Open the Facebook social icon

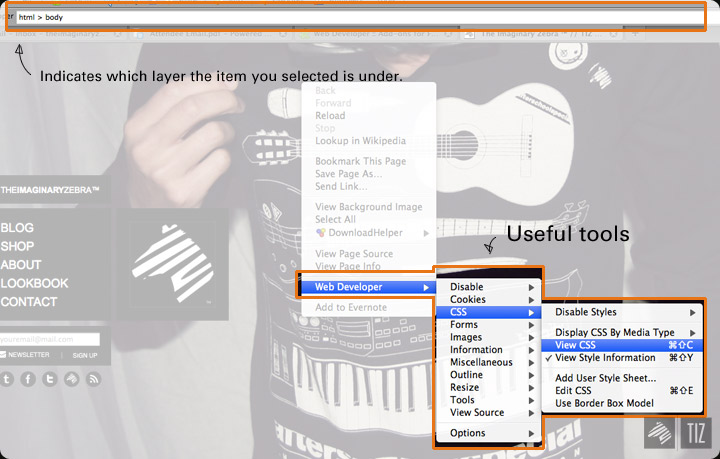point(28,379)
